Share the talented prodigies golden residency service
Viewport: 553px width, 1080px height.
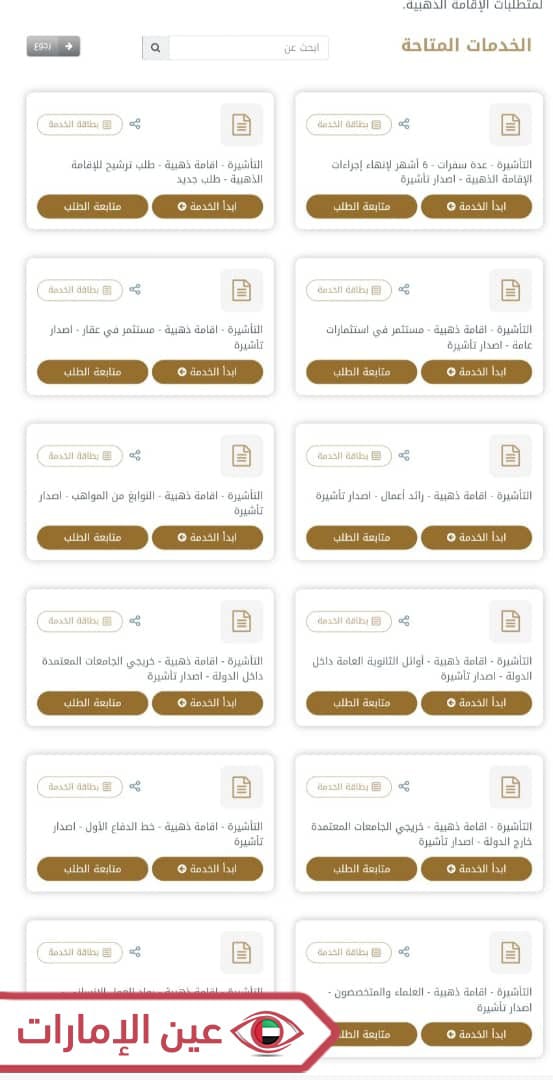click(x=135, y=455)
